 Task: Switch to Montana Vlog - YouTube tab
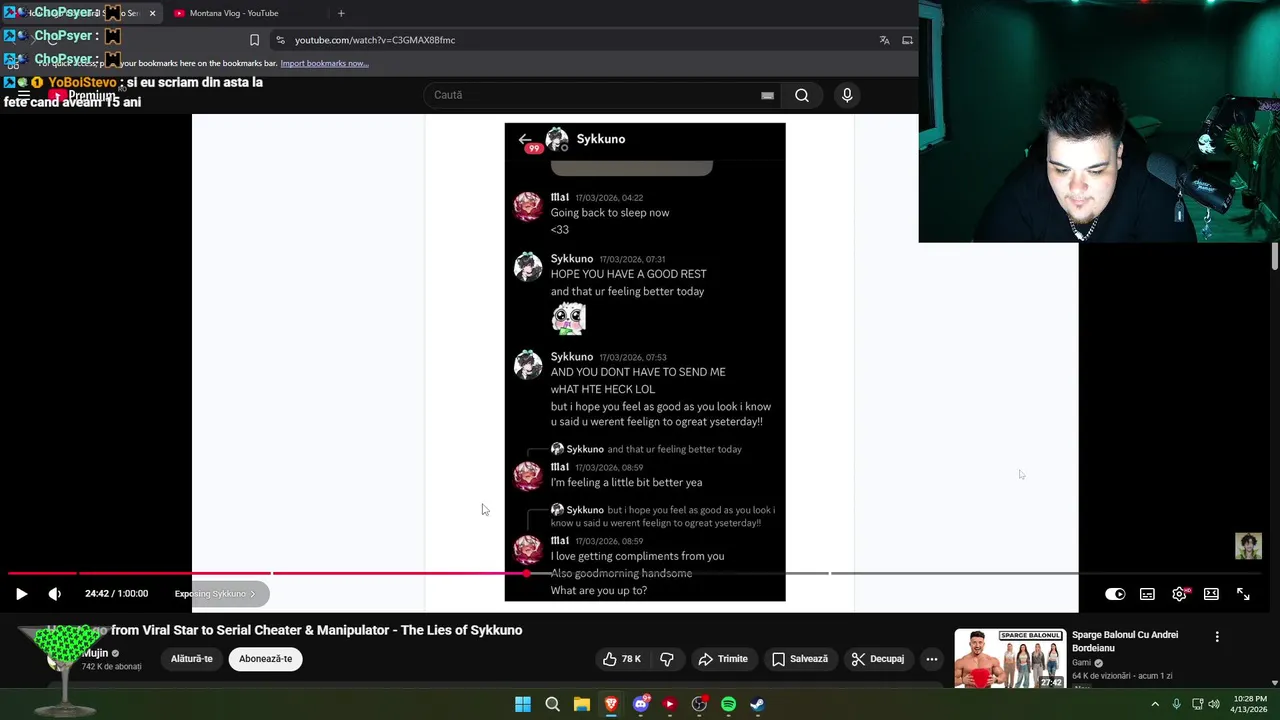pyautogui.click(x=233, y=13)
